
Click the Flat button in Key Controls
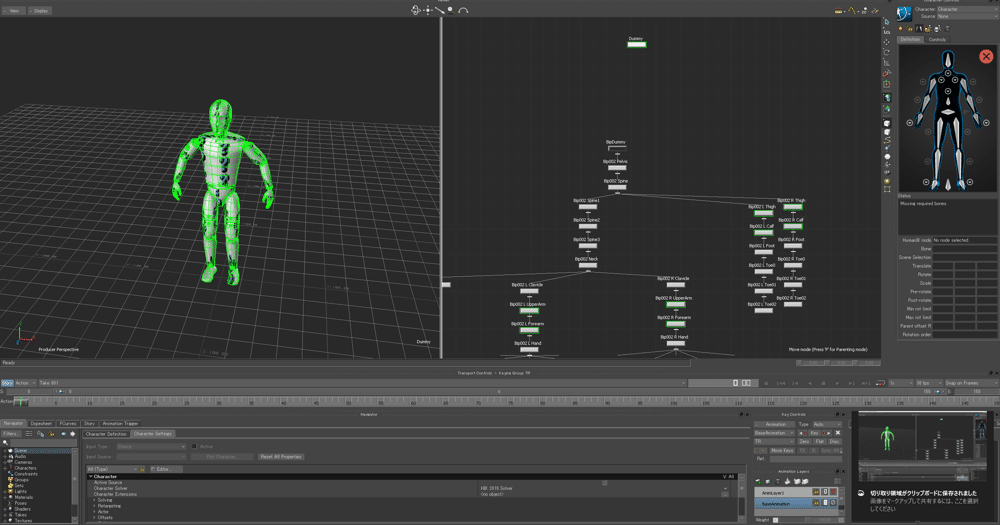pos(820,441)
